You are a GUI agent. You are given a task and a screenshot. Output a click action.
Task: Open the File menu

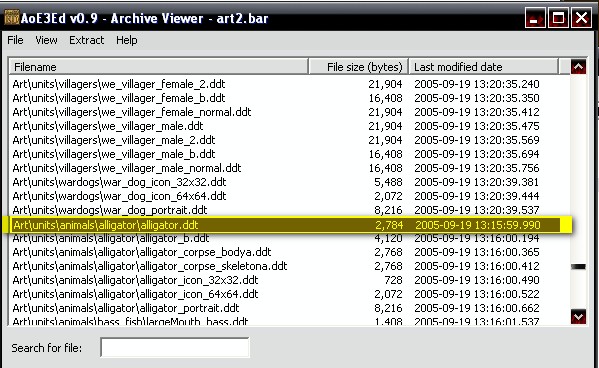15,40
